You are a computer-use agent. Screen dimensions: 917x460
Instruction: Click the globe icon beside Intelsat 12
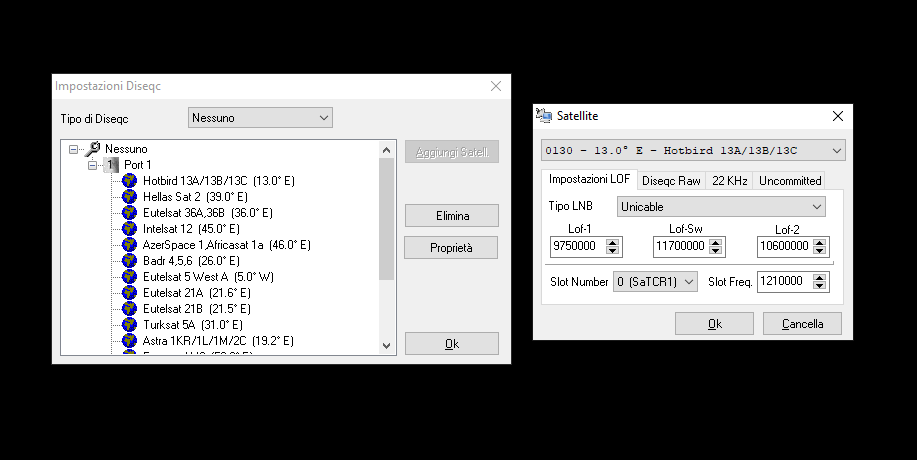[129, 229]
